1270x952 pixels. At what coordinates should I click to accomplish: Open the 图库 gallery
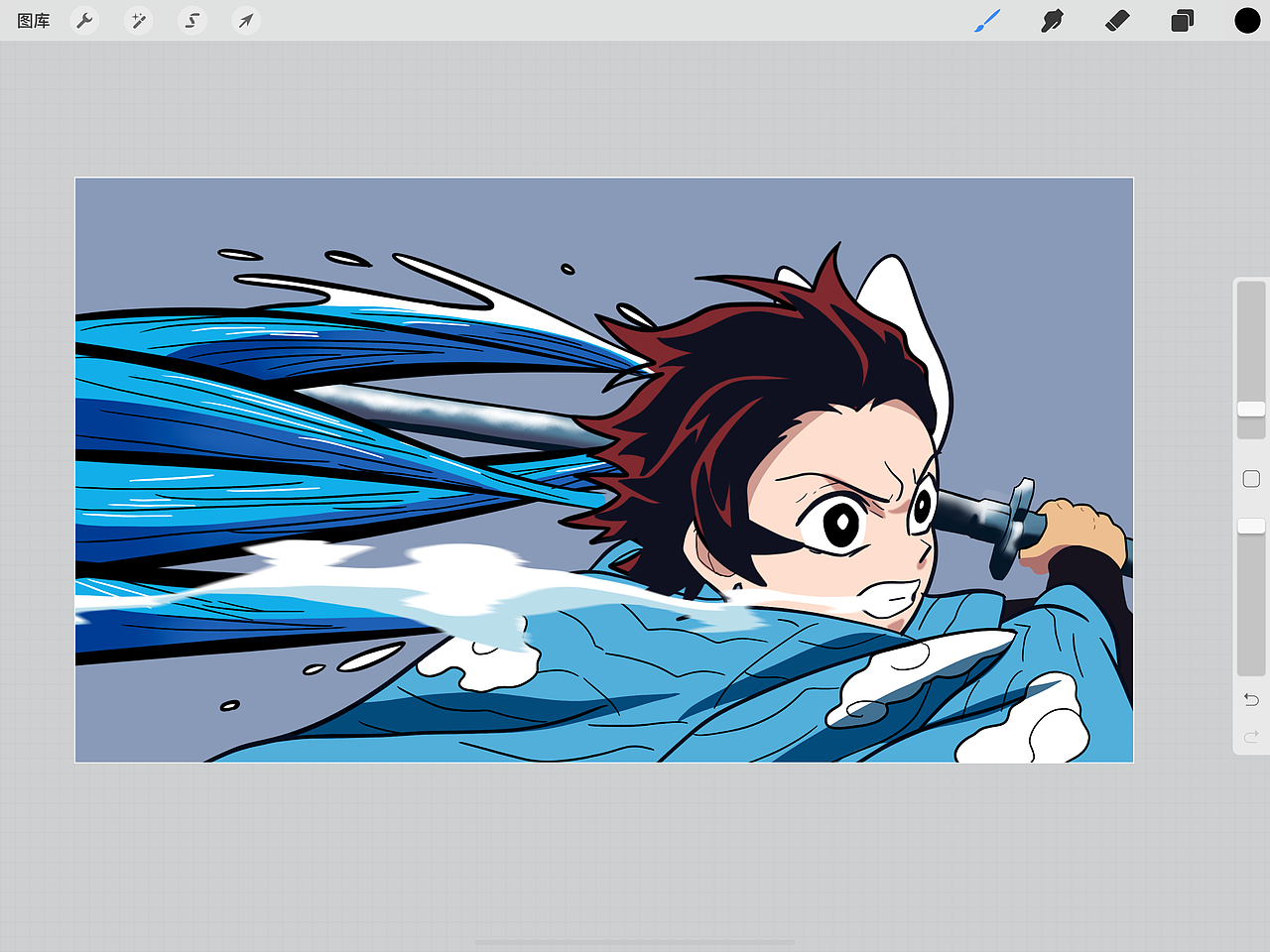pos(34,21)
